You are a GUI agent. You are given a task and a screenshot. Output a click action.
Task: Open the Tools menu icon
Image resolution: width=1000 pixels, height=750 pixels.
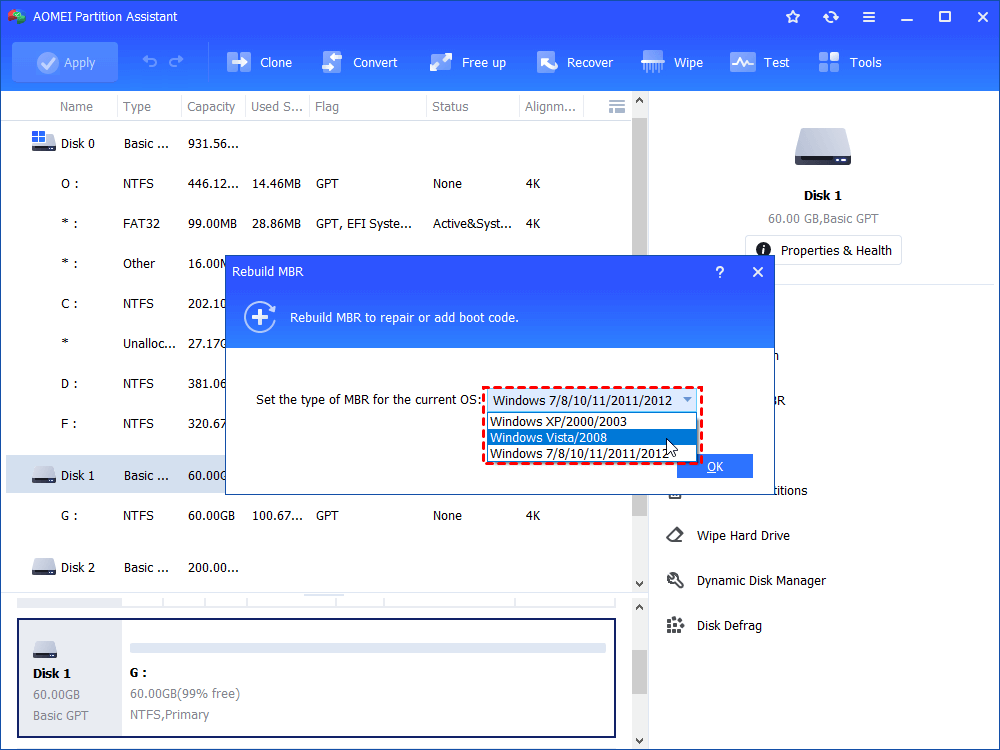[830, 62]
